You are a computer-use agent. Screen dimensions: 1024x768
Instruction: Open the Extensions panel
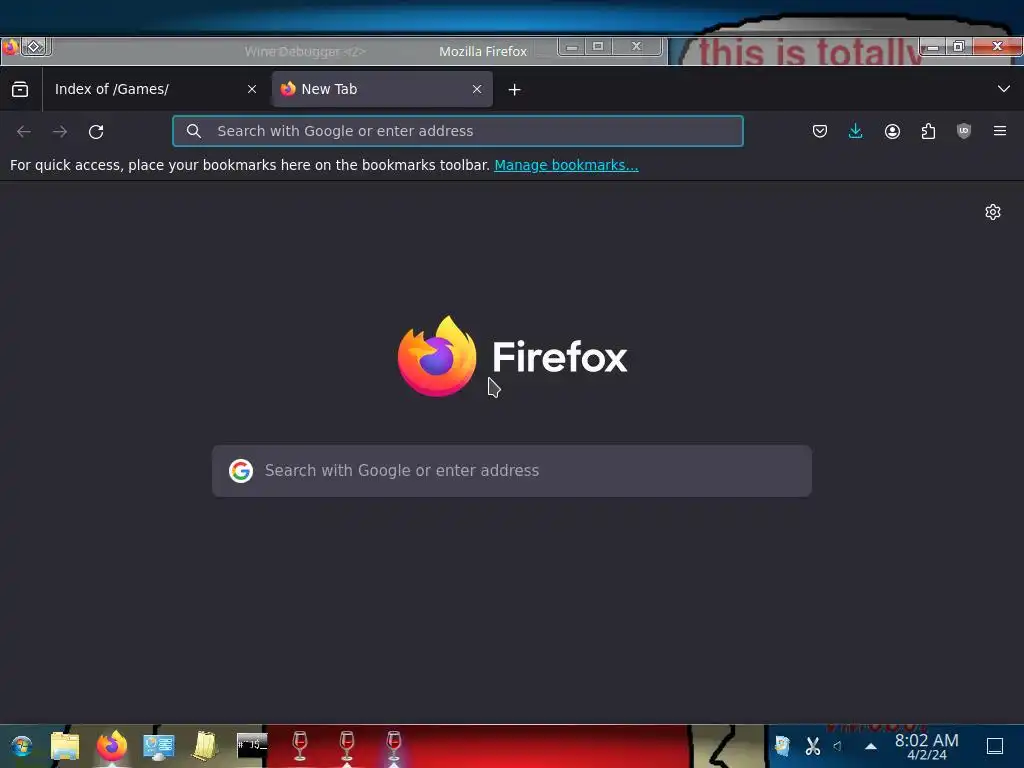[x=928, y=131]
